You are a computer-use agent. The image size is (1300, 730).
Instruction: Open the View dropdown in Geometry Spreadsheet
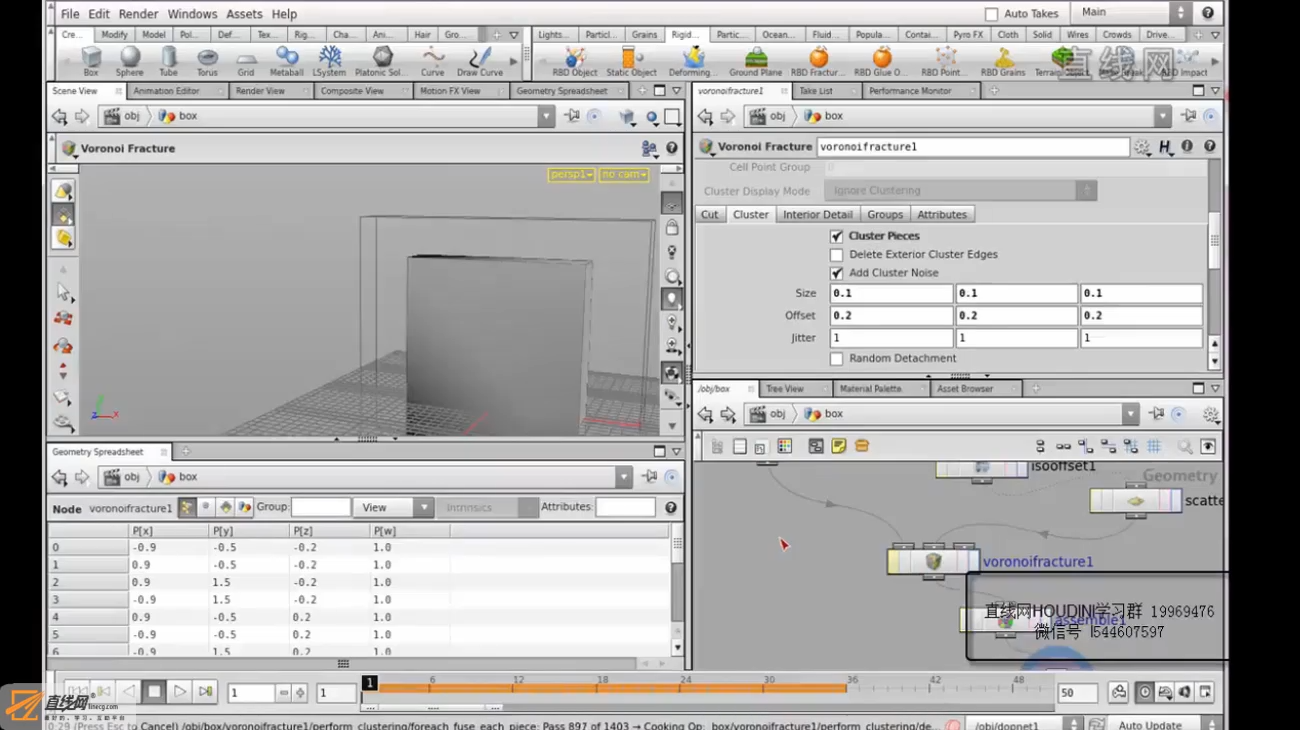pos(393,507)
